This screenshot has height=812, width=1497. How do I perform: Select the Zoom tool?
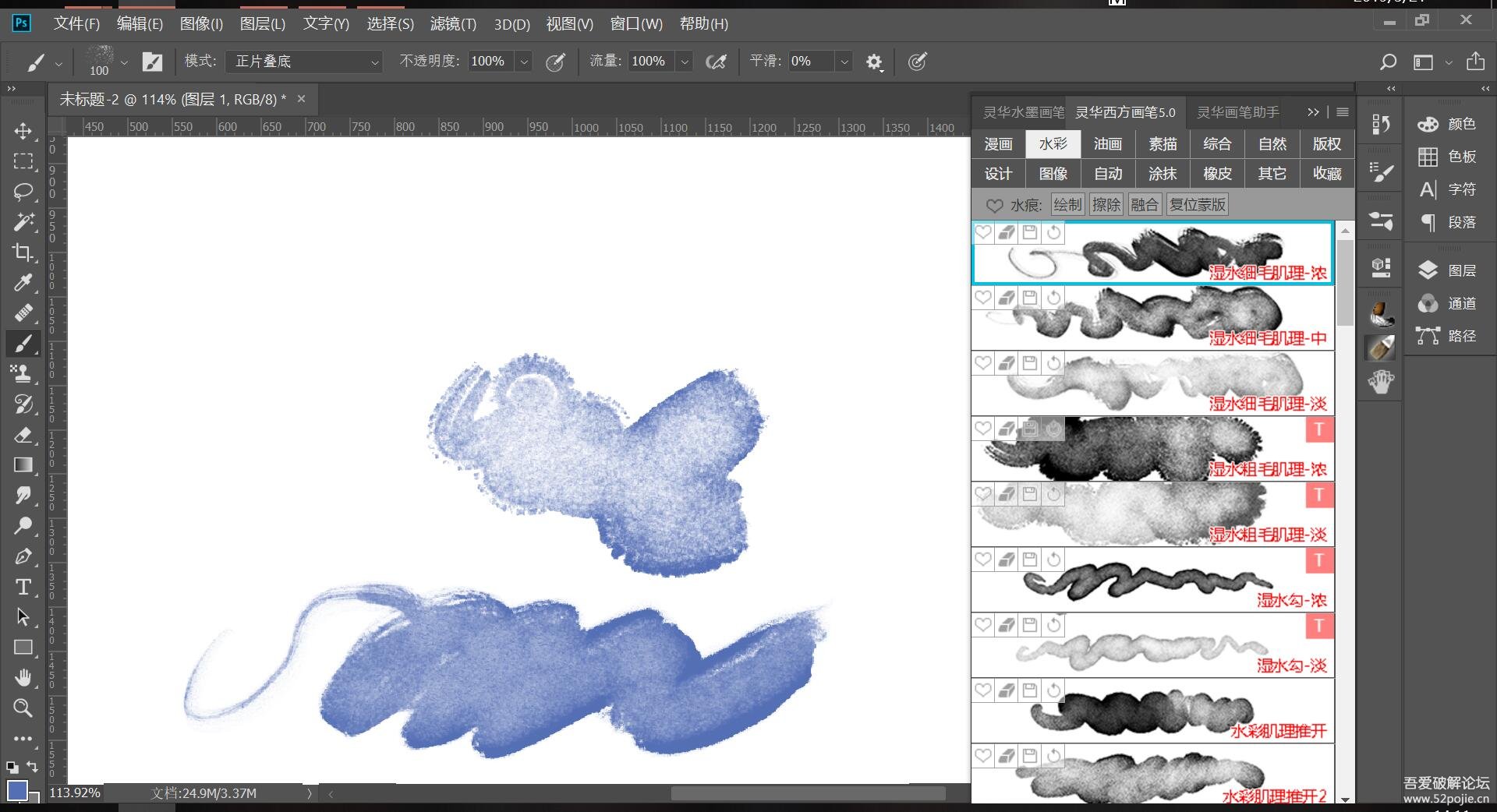coord(23,708)
